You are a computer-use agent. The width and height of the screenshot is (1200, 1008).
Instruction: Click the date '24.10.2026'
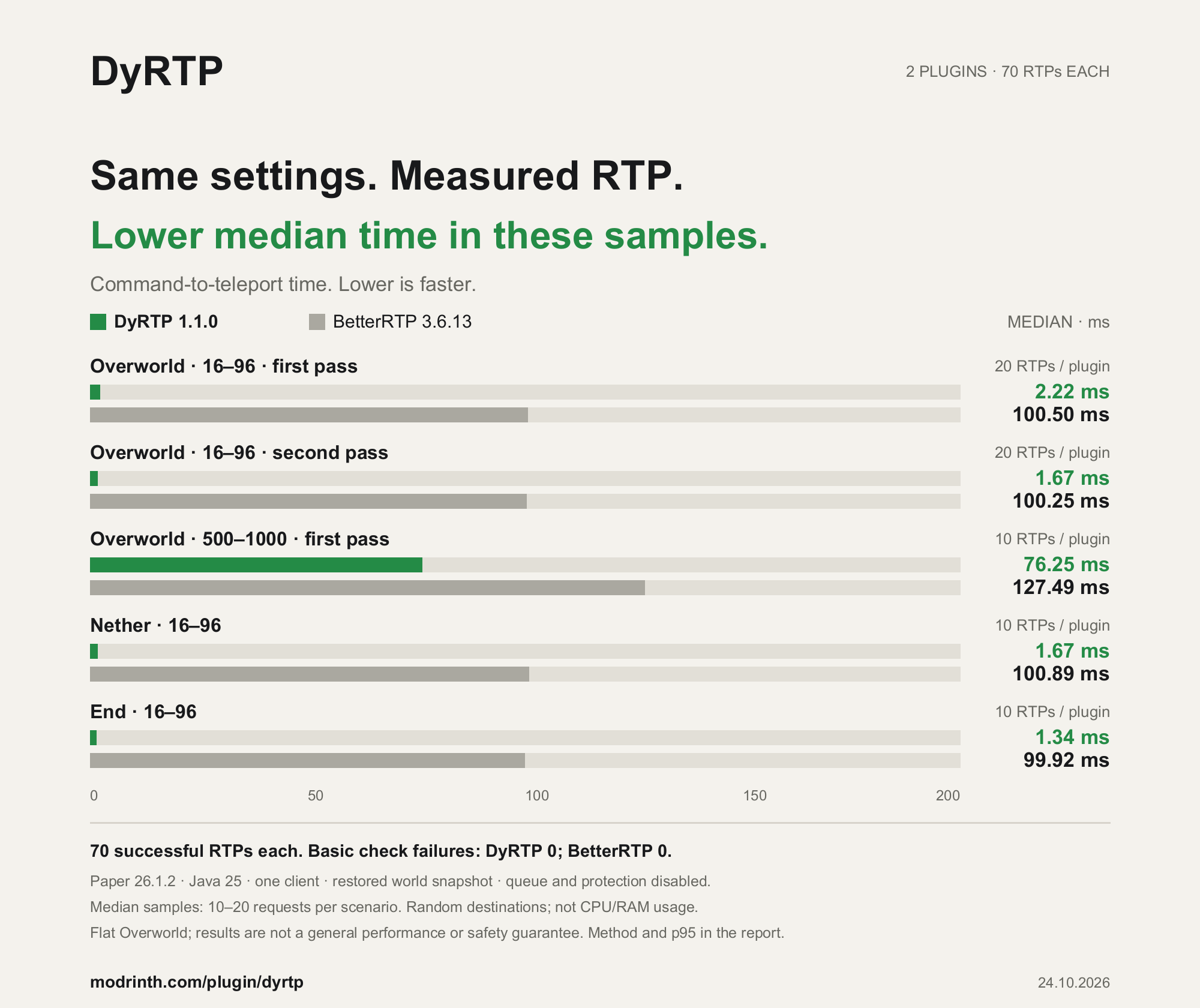[x=1073, y=983]
